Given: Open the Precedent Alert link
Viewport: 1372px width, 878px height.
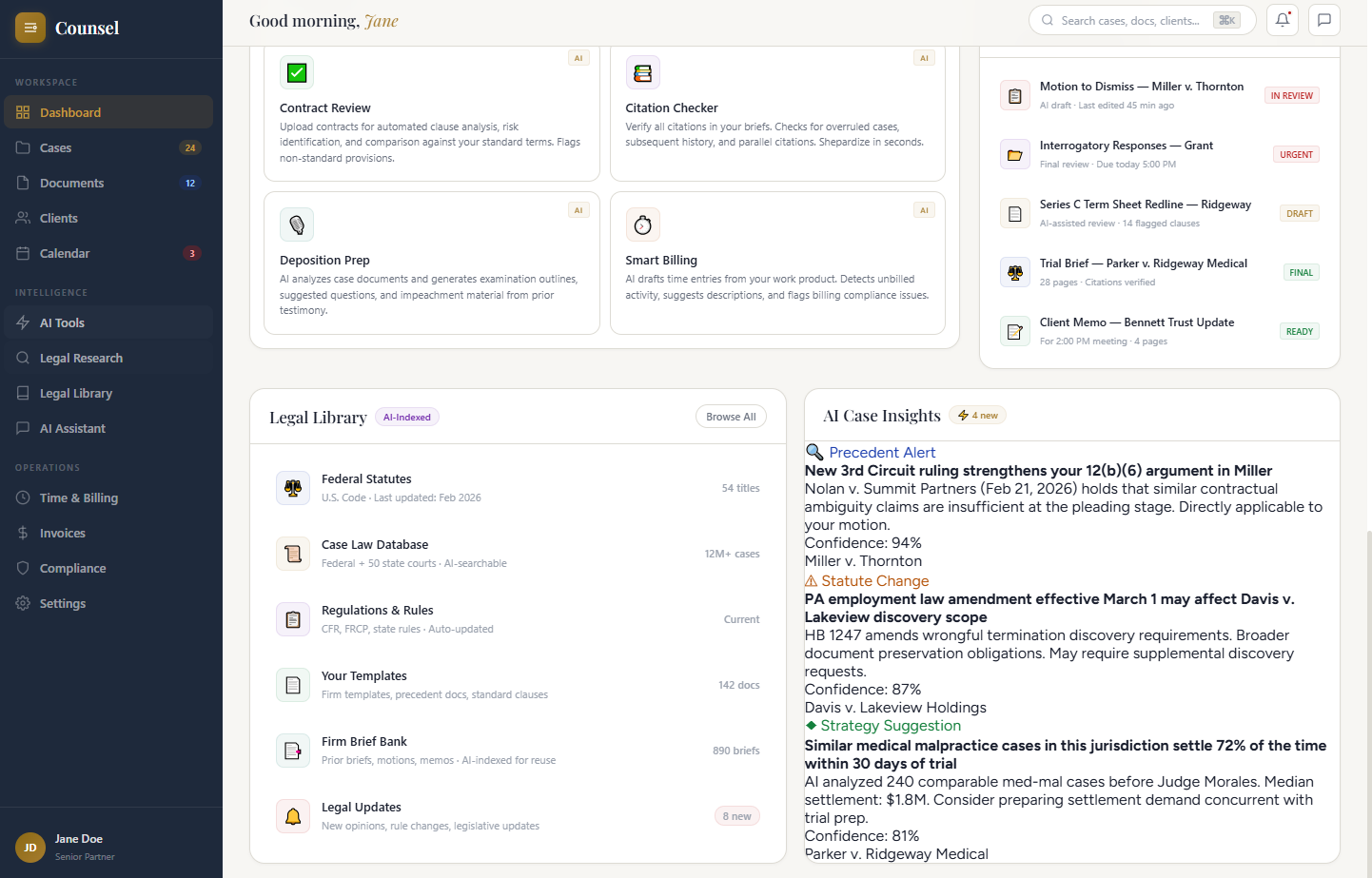Looking at the screenshot, I should (882, 453).
